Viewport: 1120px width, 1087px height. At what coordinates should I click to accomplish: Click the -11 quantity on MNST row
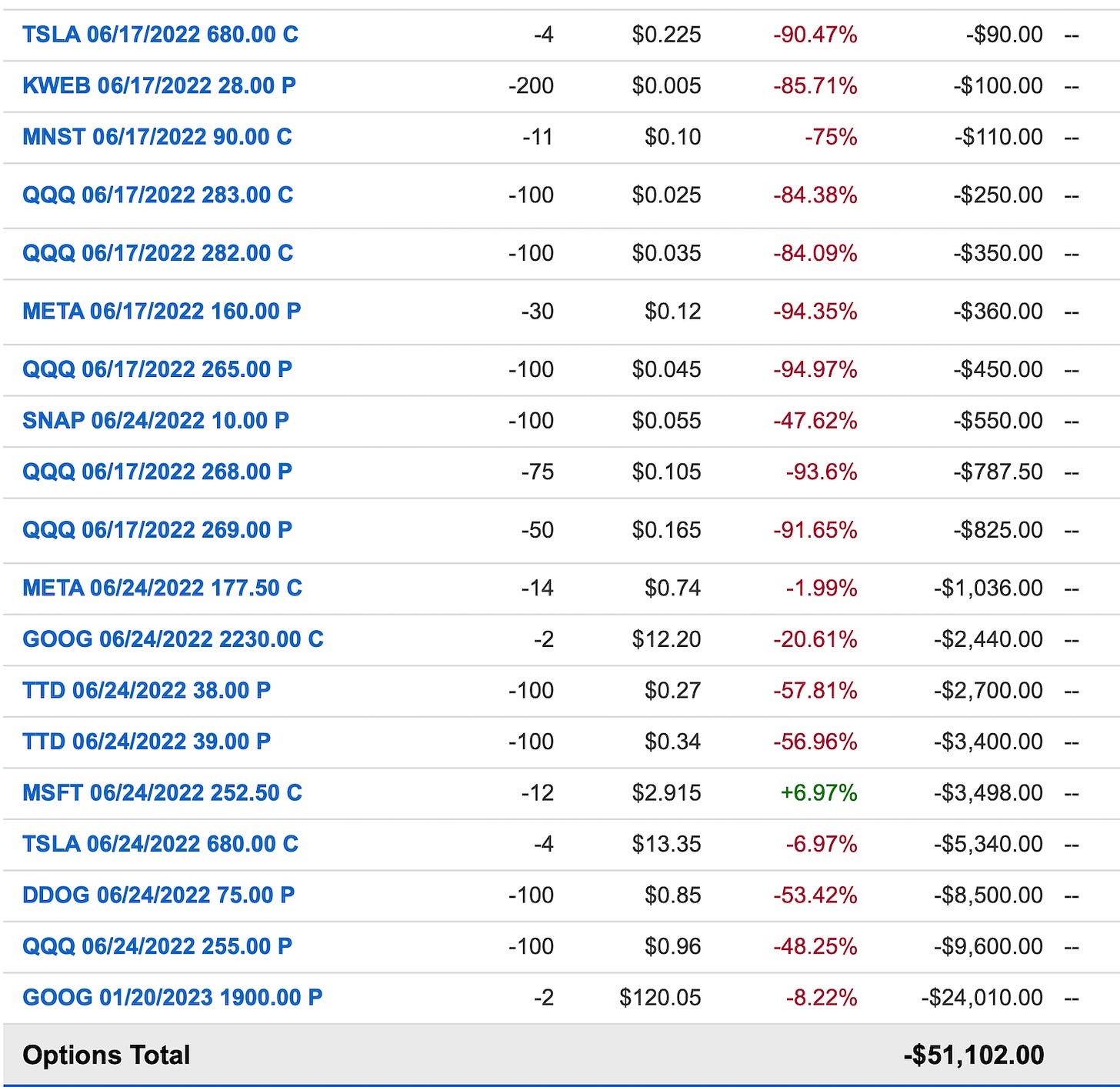(x=538, y=137)
